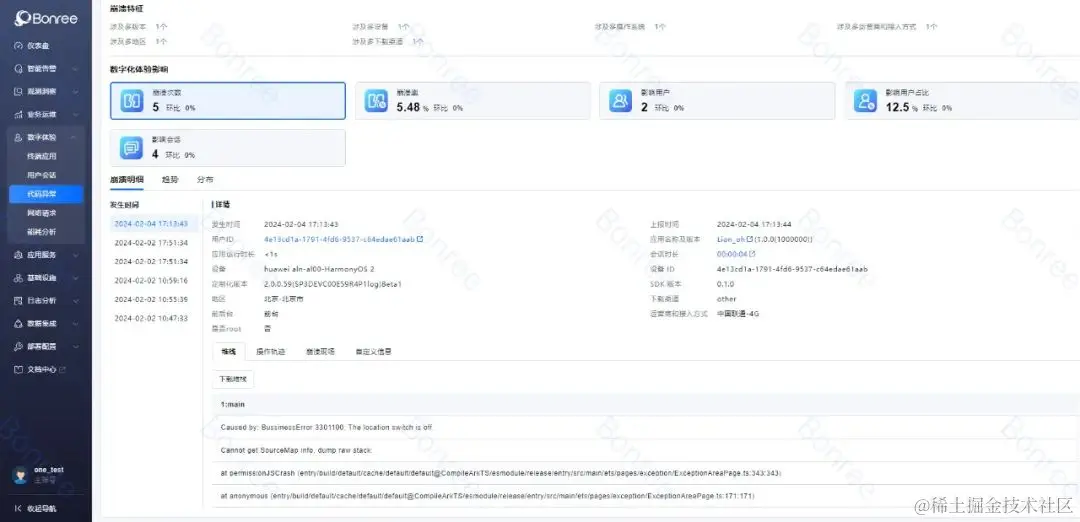Switch to the 崩溃明细 tab

(x=127, y=180)
